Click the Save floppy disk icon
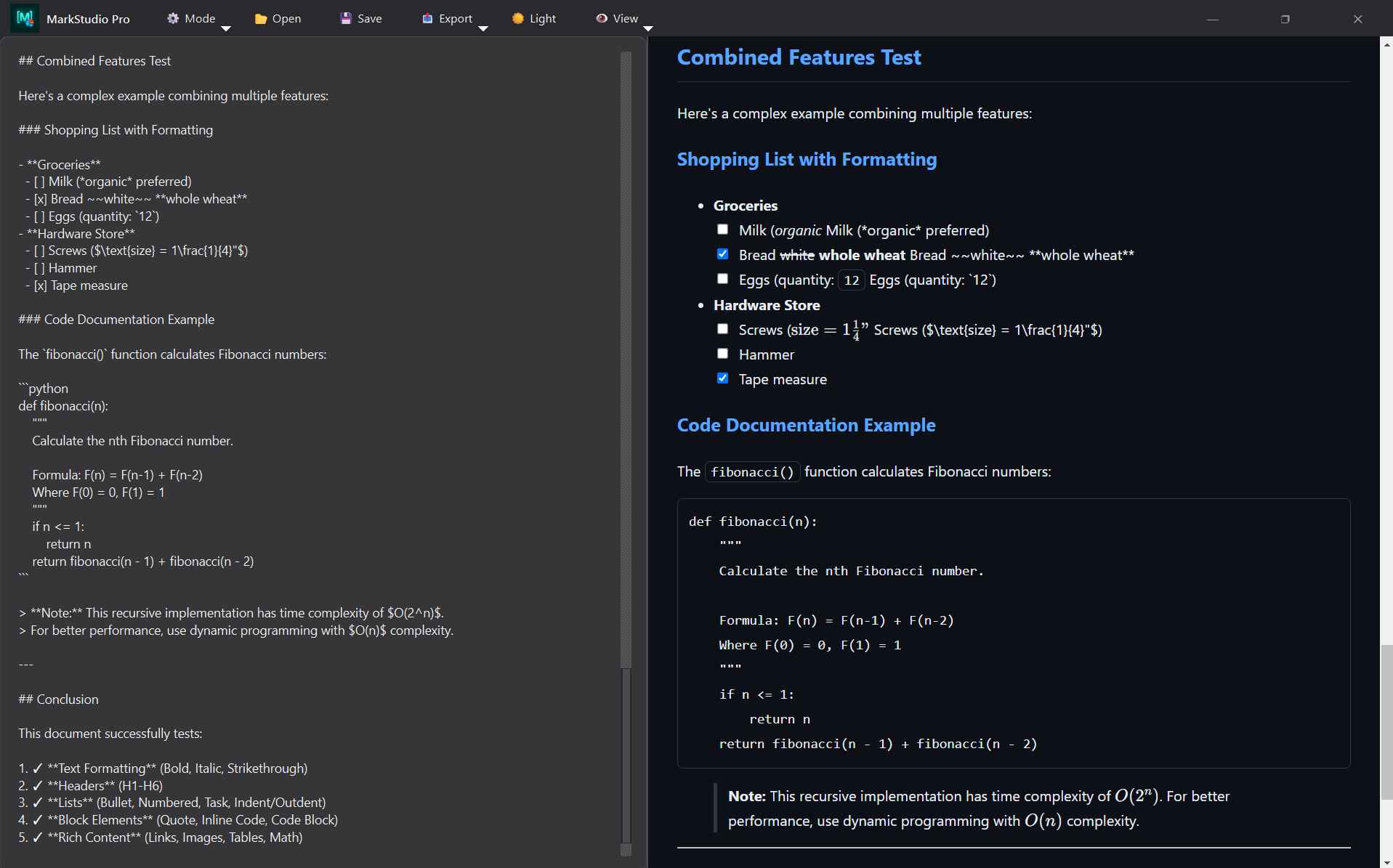 pyautogui.click(x=345, y=18)
